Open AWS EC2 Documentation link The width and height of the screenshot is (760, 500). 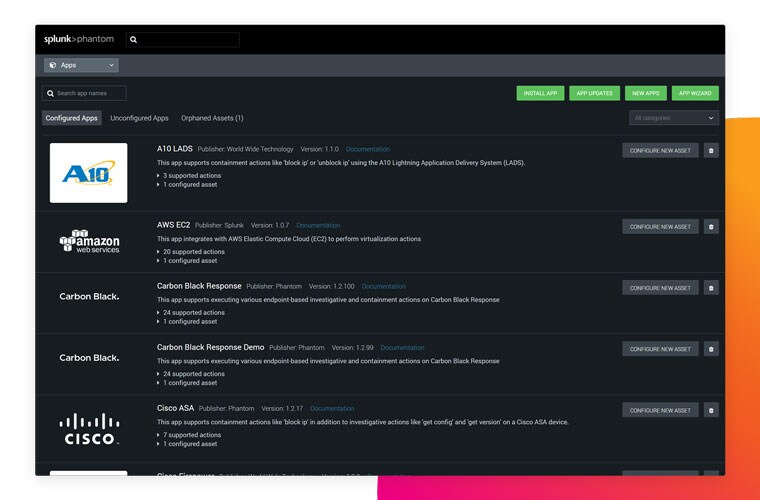pos(318,225)
